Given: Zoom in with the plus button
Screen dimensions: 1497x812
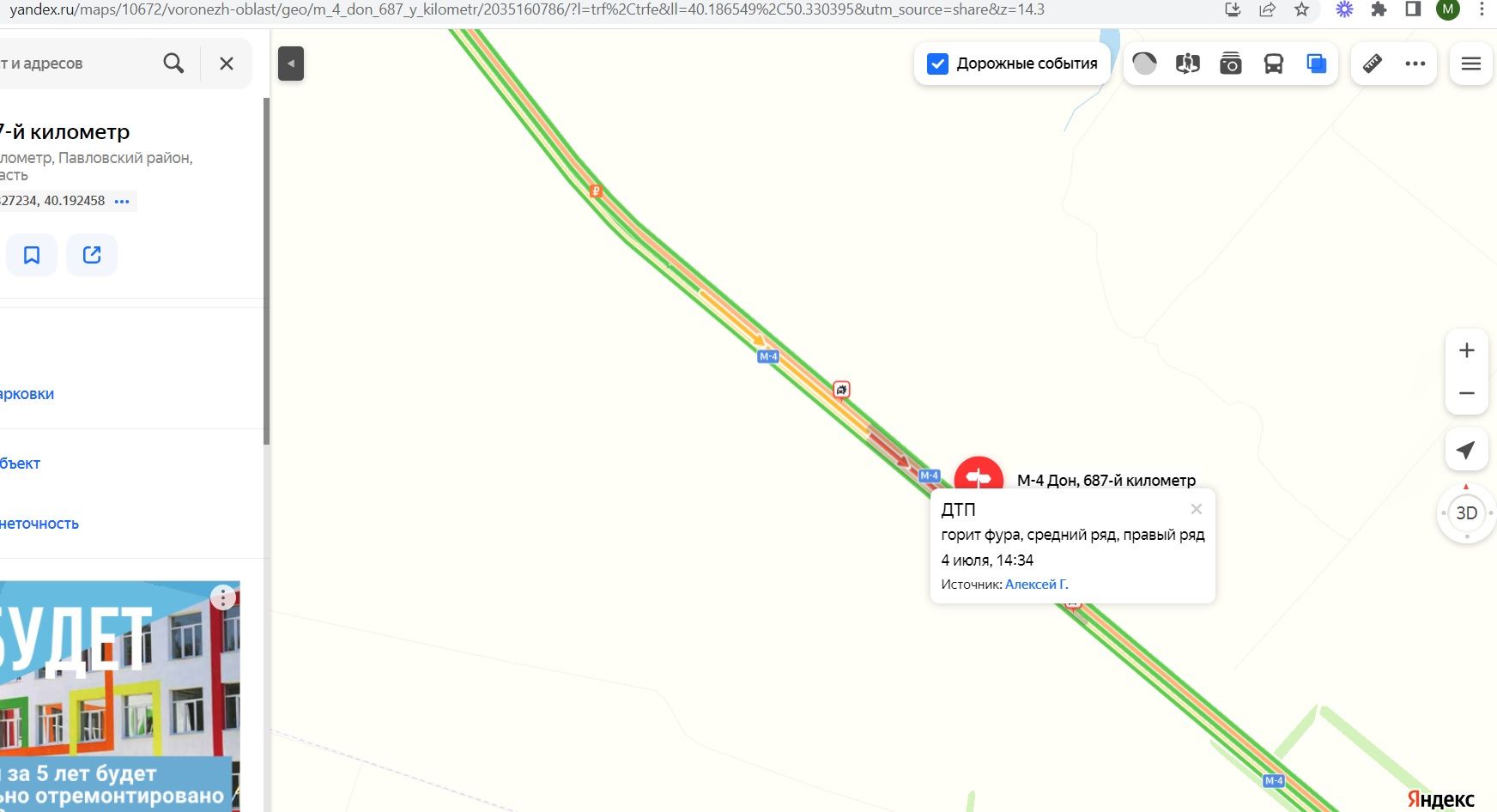Looking at the screenshot, I should coord(1467,350).
